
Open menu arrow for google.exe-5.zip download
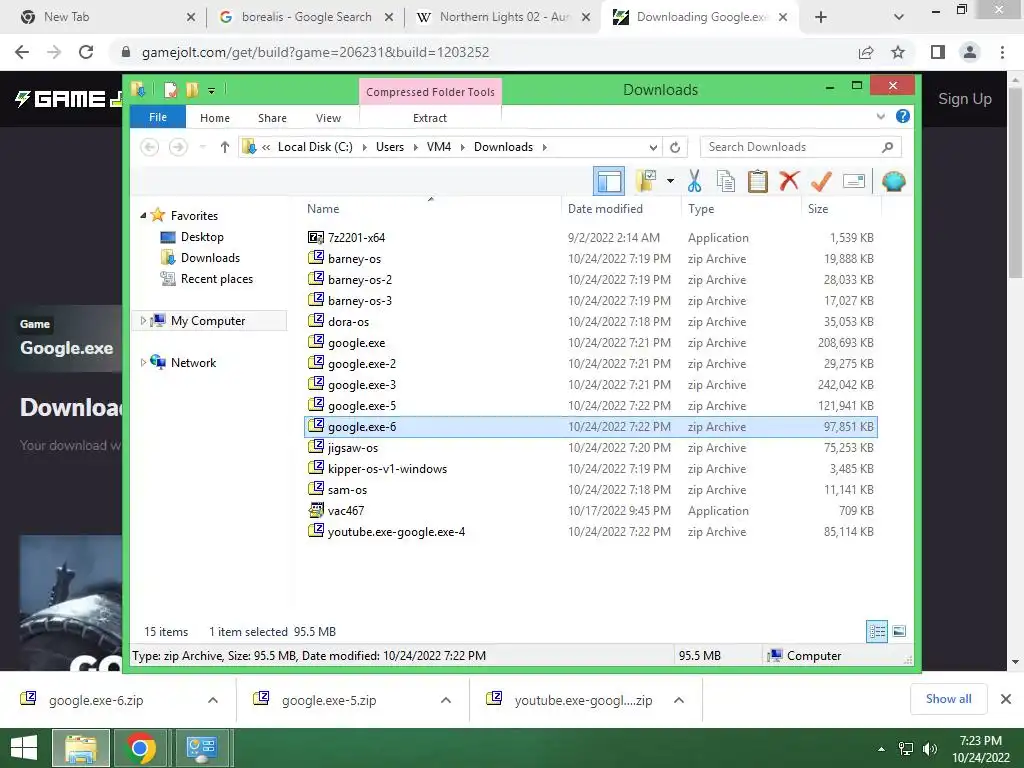[446, 700]
